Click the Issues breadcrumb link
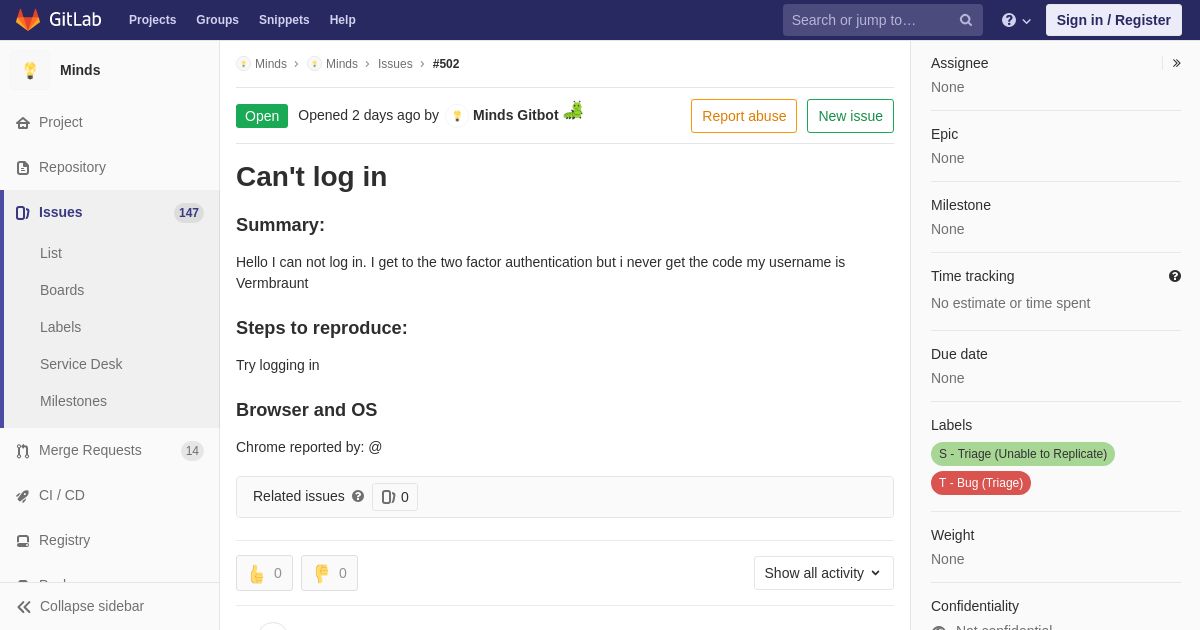The height and width of the screenshot is (630, 1200). [x=395, y=64]
